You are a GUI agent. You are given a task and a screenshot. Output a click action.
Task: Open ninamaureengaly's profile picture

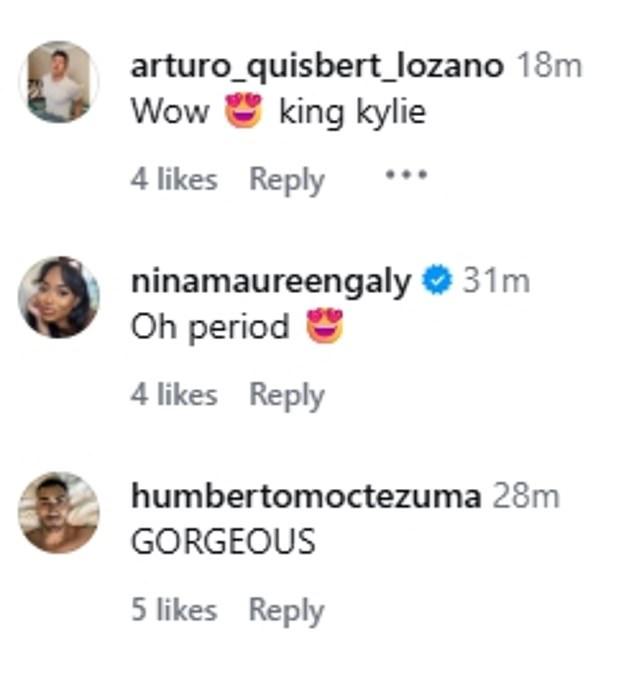[x=59, y=297]
